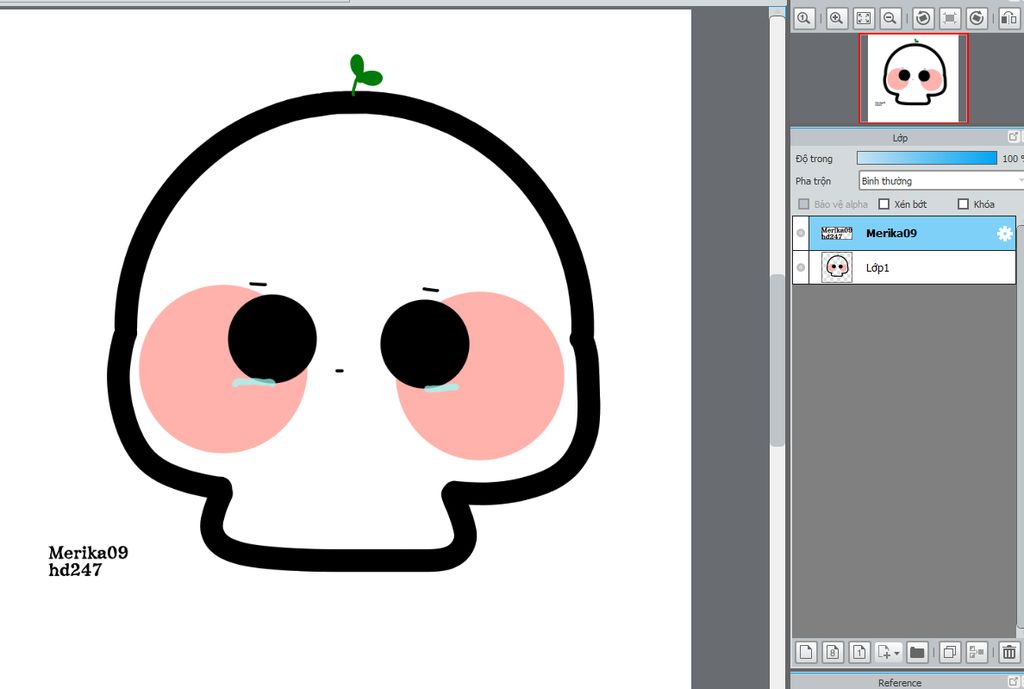Screen dimensions: 1024x689
Task: Add a new 1-bit layer
Action: (859, 652)
